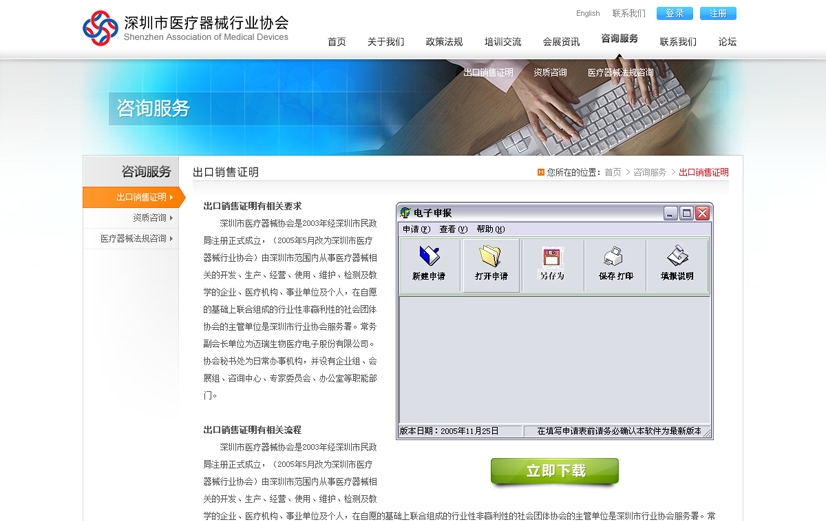Click the 电子申报 title bar app icon
The width and height of the screenshot is (826, 521).
(x=405, y=213)
